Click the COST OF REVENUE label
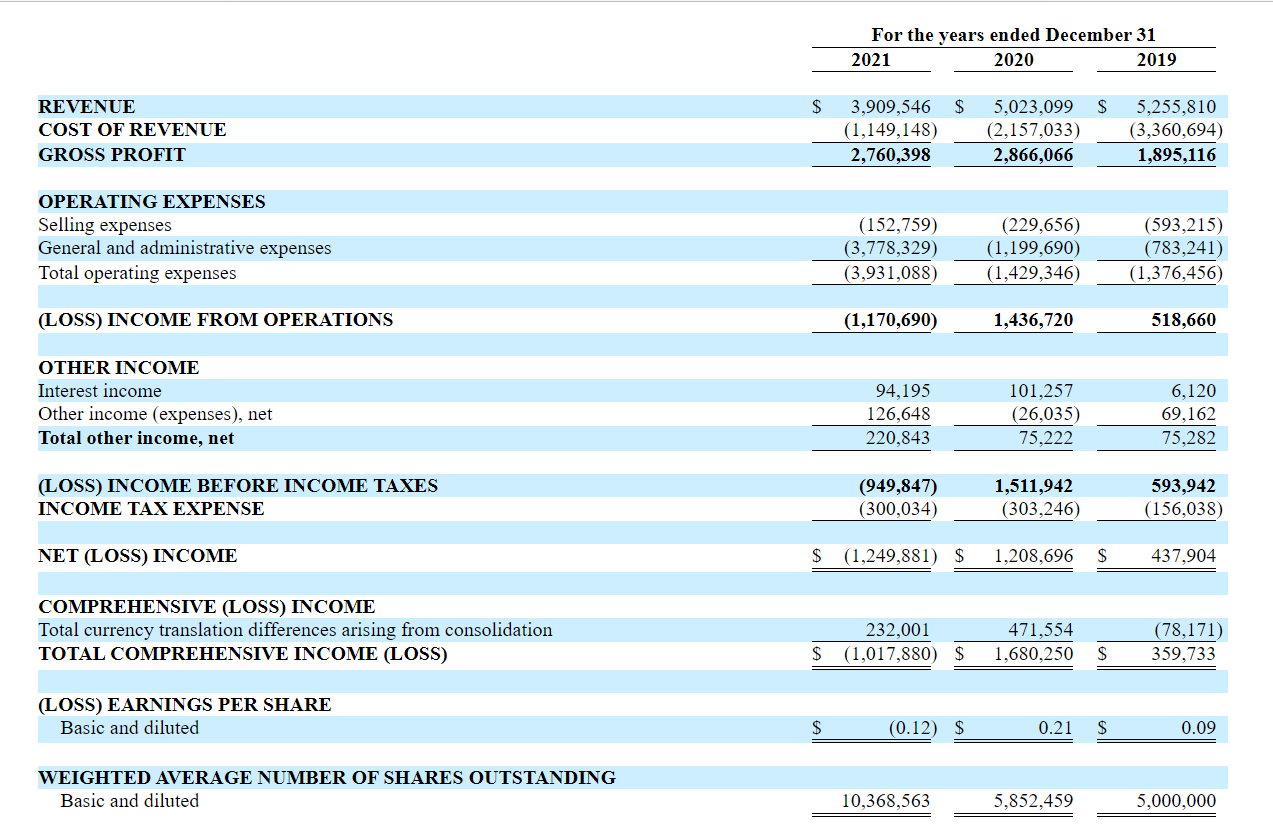1273x827 pixels. click(132, 130)
